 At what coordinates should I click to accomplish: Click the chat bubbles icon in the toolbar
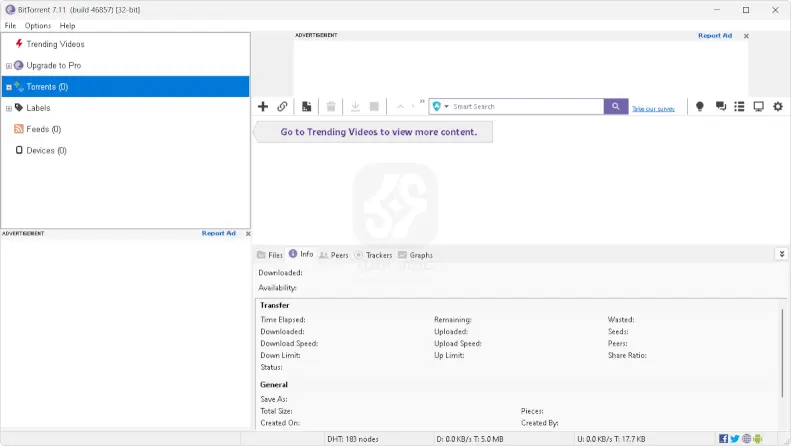(720, 106)
